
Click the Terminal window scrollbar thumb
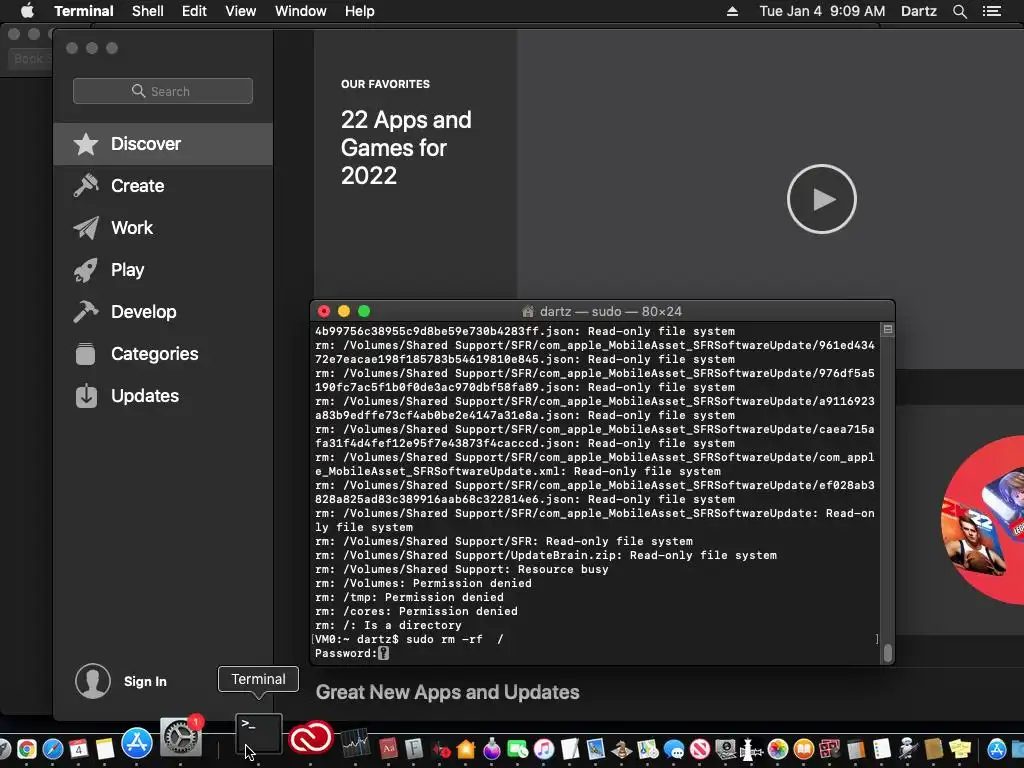coord(888,653)
